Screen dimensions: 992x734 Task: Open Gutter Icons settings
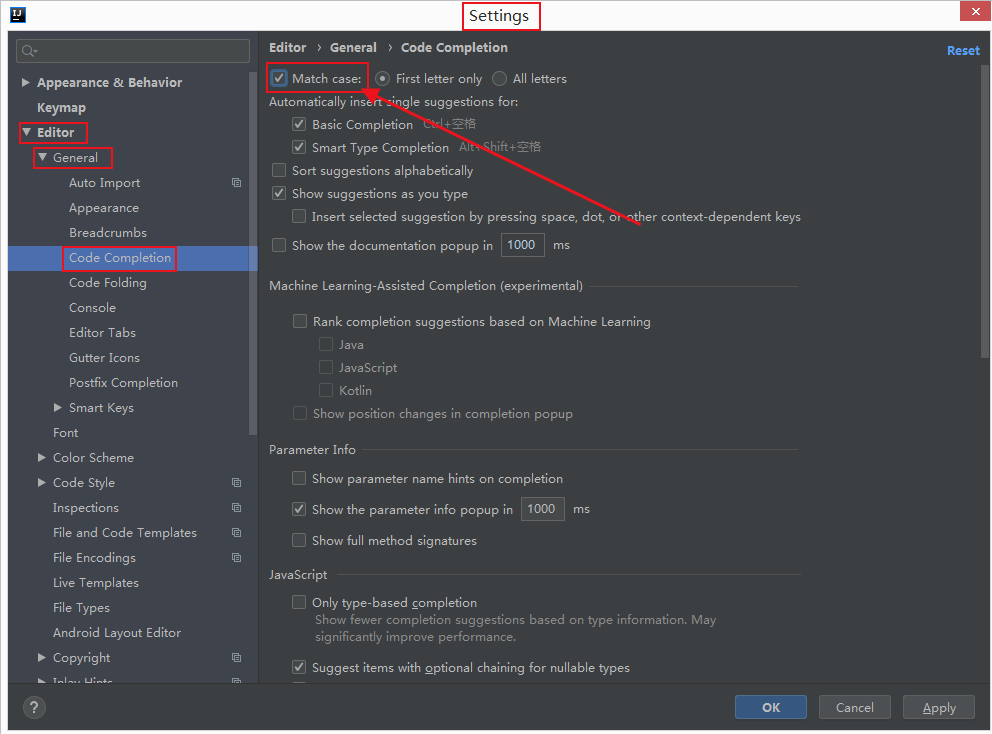104,358
